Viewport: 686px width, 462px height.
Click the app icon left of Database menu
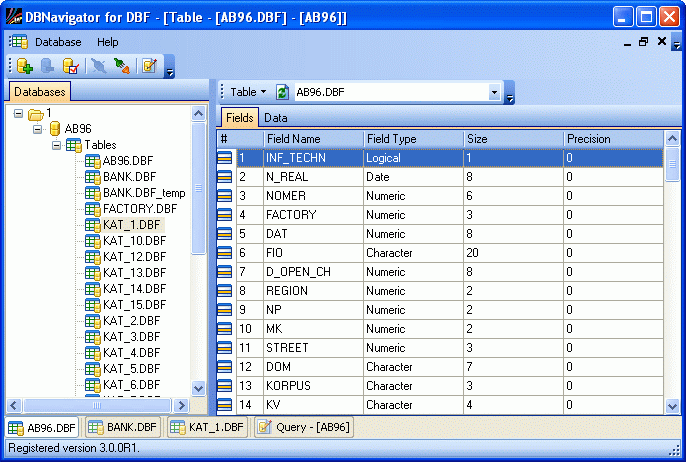tap(18, 42)
